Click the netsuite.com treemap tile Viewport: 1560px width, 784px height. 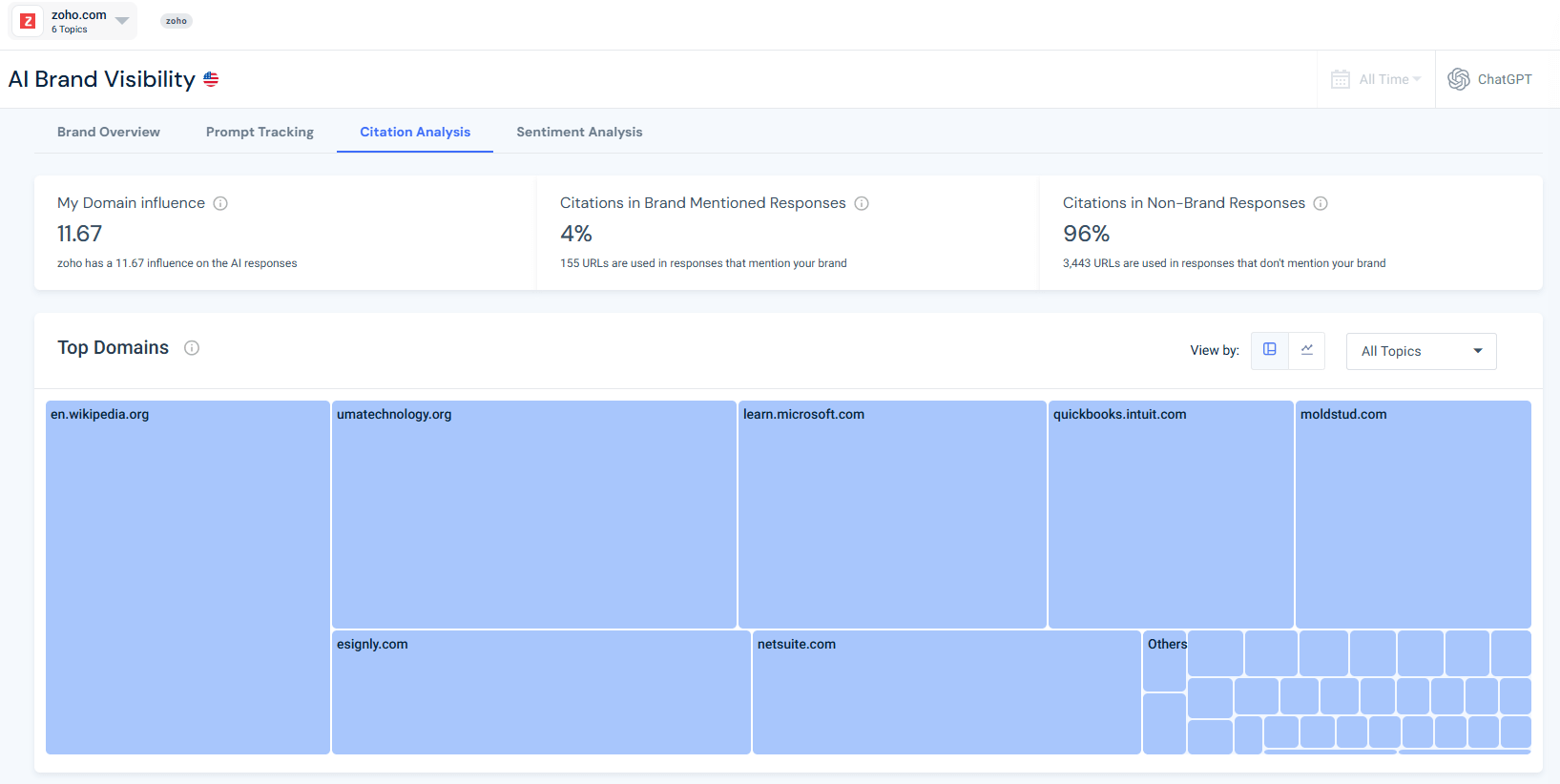[x=946, y=691]
